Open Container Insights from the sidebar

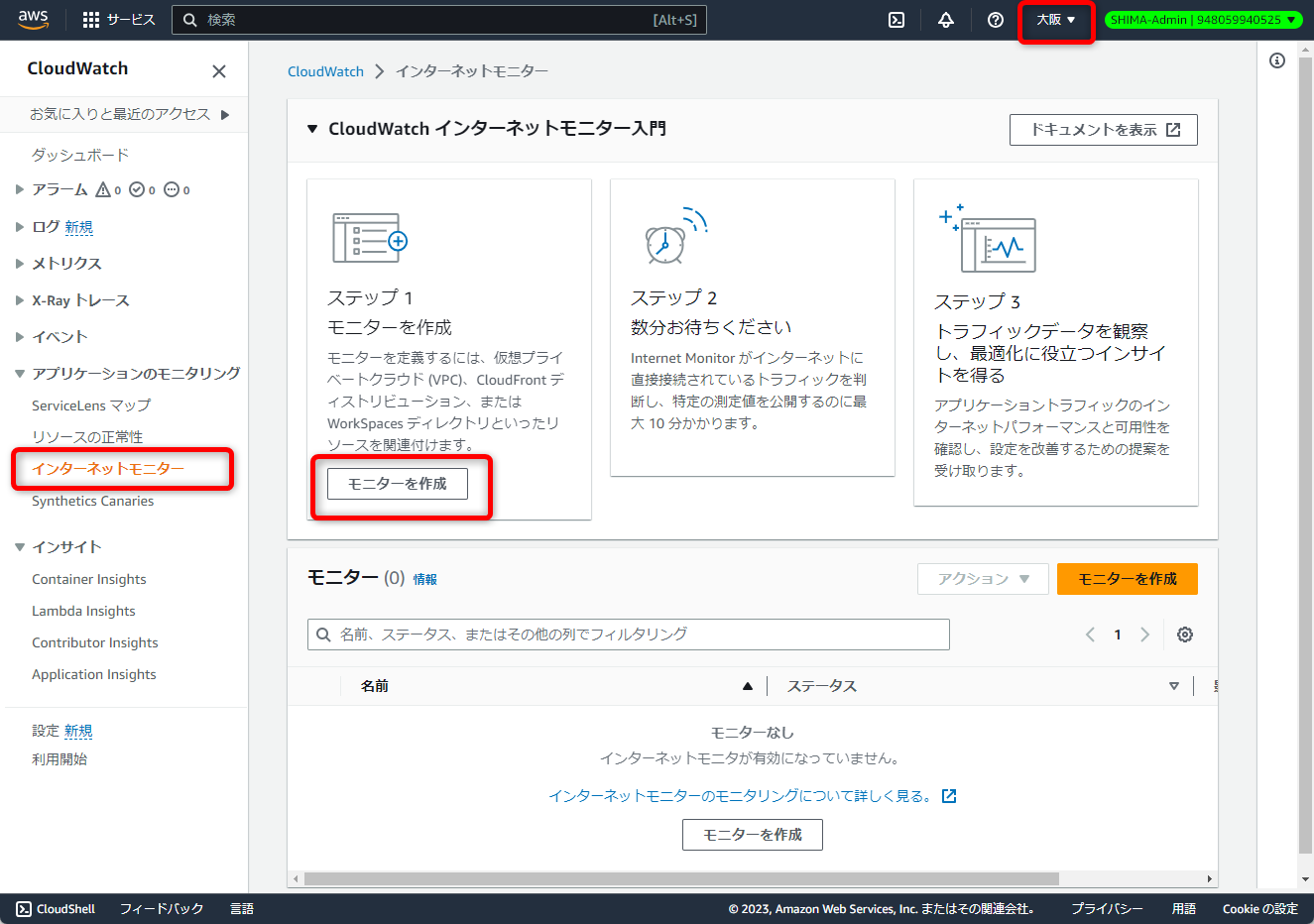click(89, 578)
